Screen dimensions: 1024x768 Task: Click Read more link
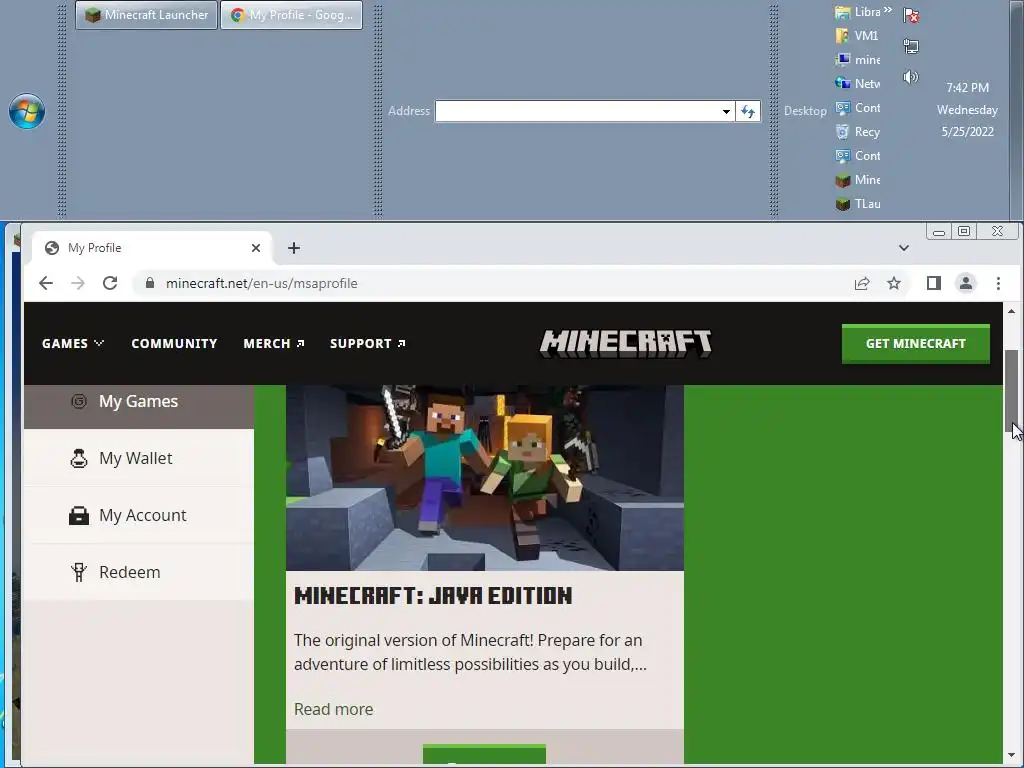pyautogui.click(x=333, y=709)
